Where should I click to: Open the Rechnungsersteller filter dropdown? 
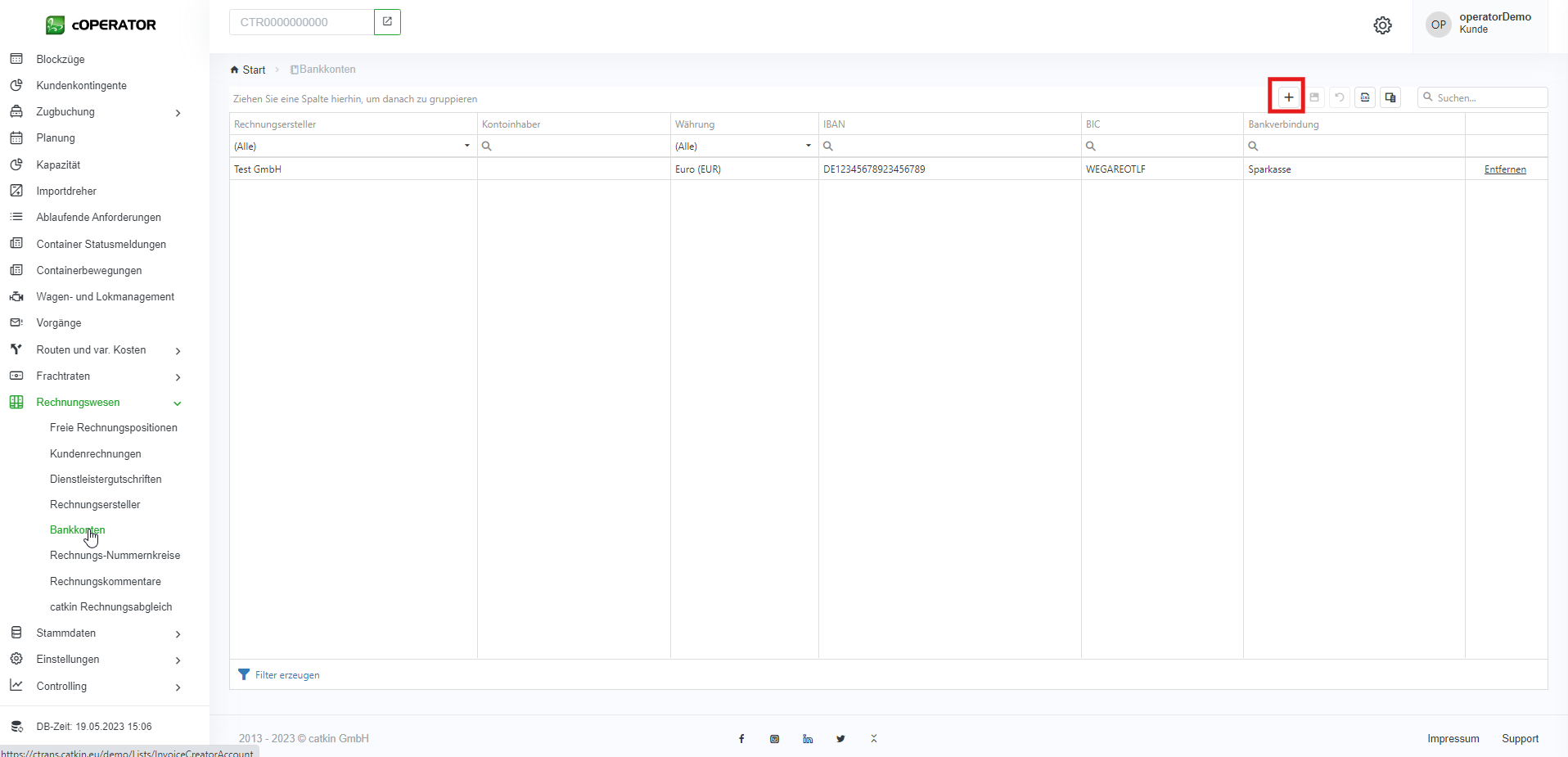(x=466, y=146)
